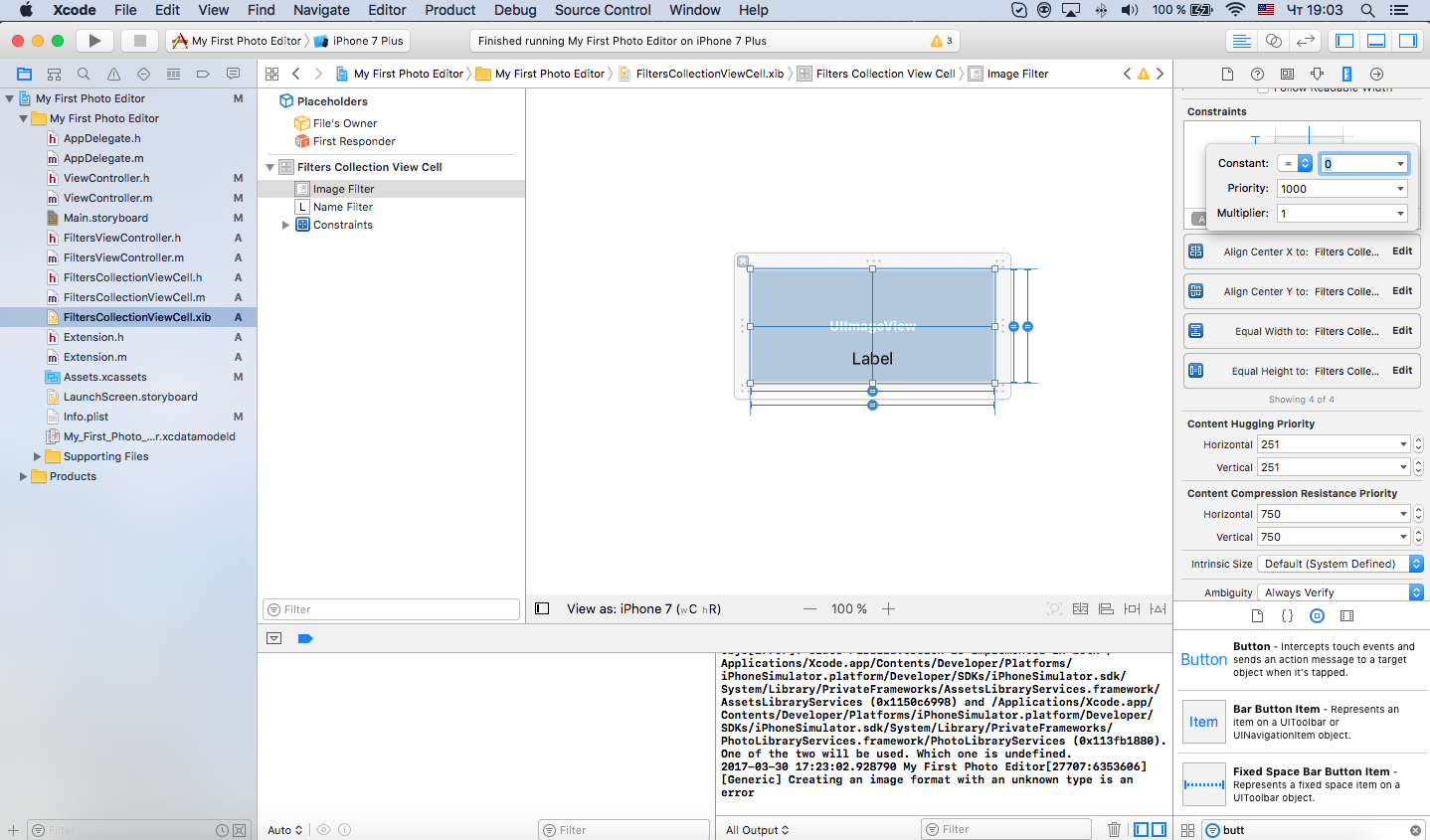Go back in the editor history
This screenshot has width=1430, height=840.
coord(296,74)
